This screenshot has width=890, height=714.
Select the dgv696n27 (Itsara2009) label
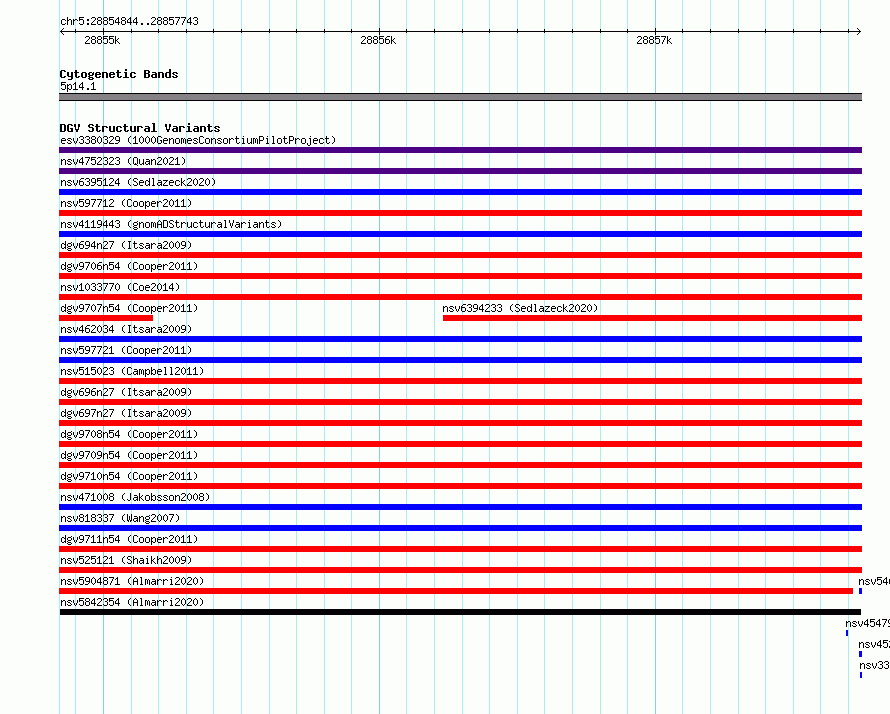tap(126, 392)
